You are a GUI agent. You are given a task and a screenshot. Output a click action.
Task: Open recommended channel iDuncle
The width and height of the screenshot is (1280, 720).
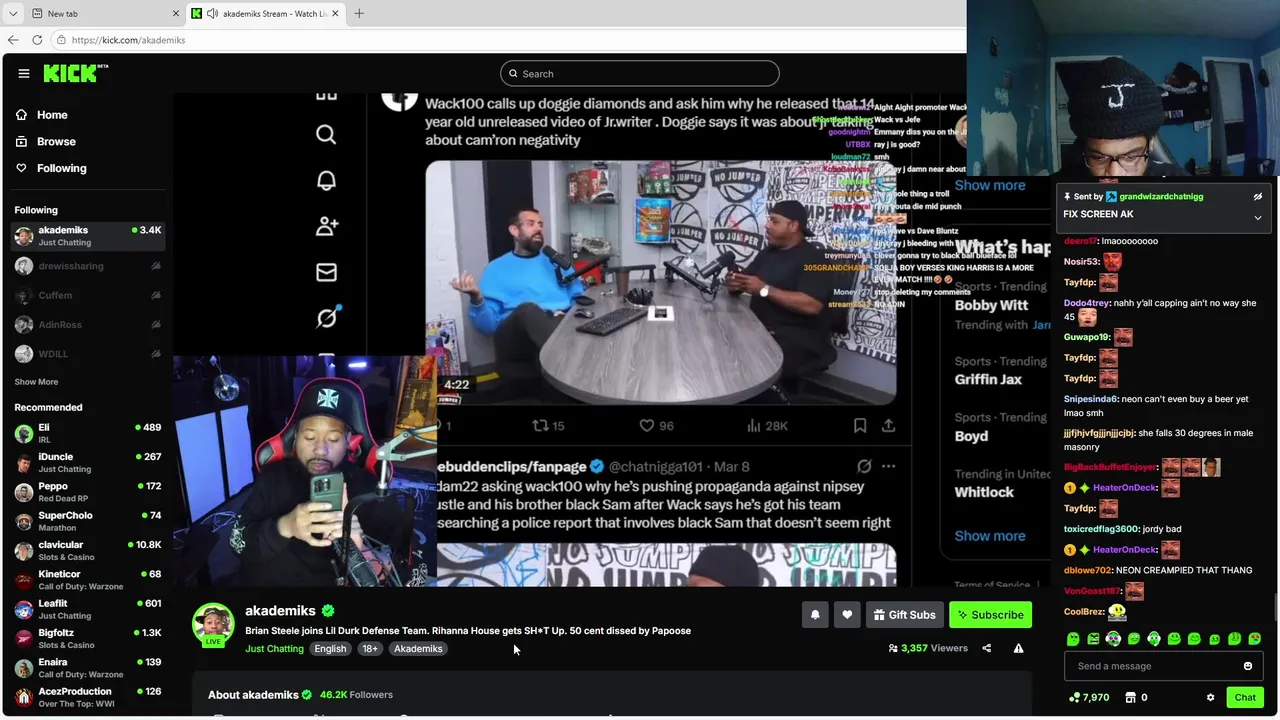88,462
